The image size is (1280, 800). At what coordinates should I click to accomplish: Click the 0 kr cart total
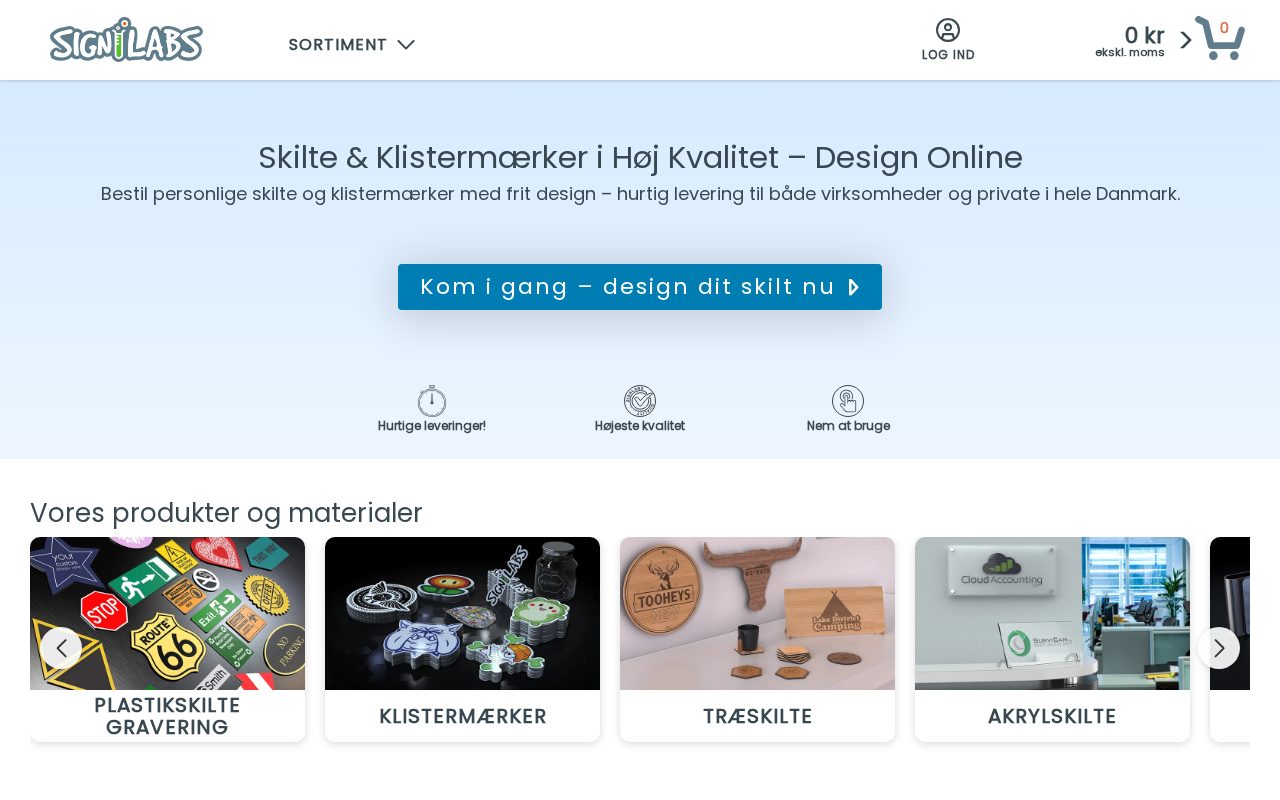click(1144, 35)
